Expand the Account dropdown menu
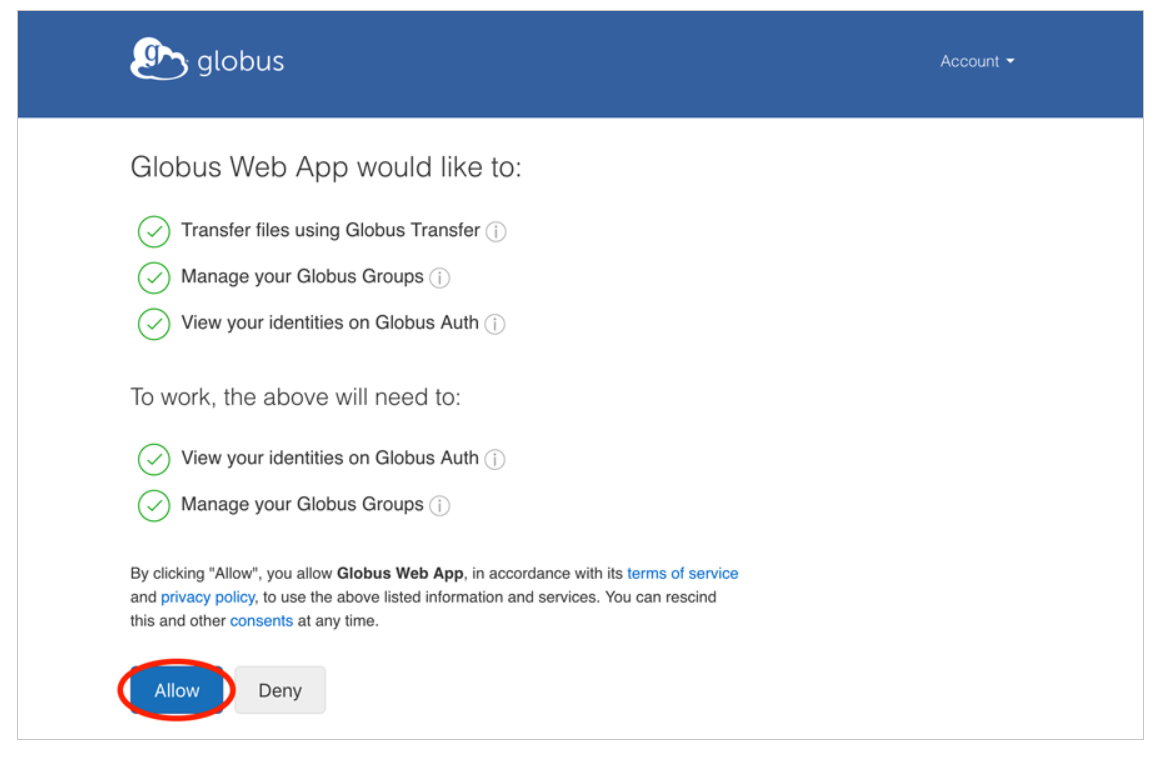Screen dimensions: 1163x761 [976, 61]
